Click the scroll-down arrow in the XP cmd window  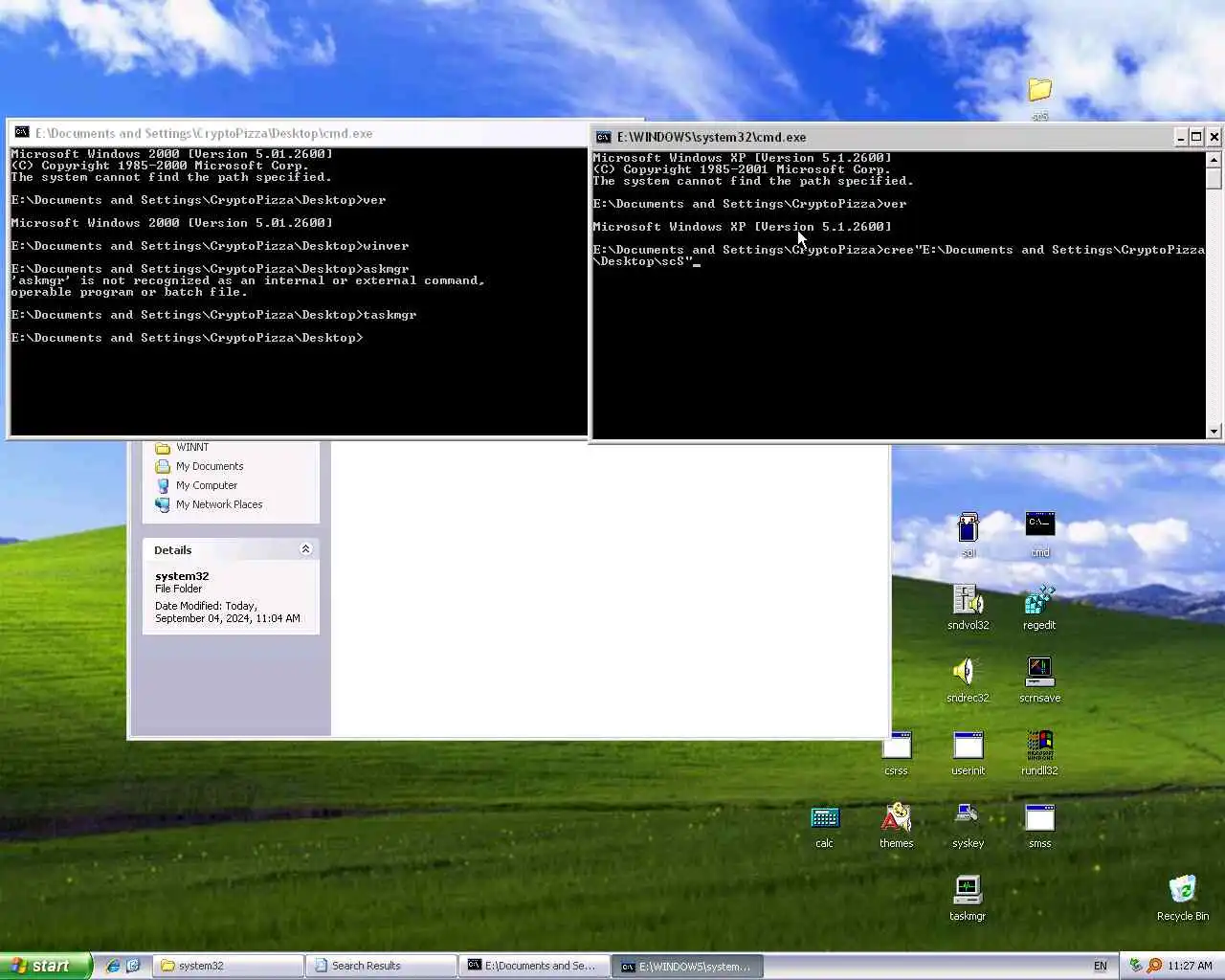tap(1214, 431)
